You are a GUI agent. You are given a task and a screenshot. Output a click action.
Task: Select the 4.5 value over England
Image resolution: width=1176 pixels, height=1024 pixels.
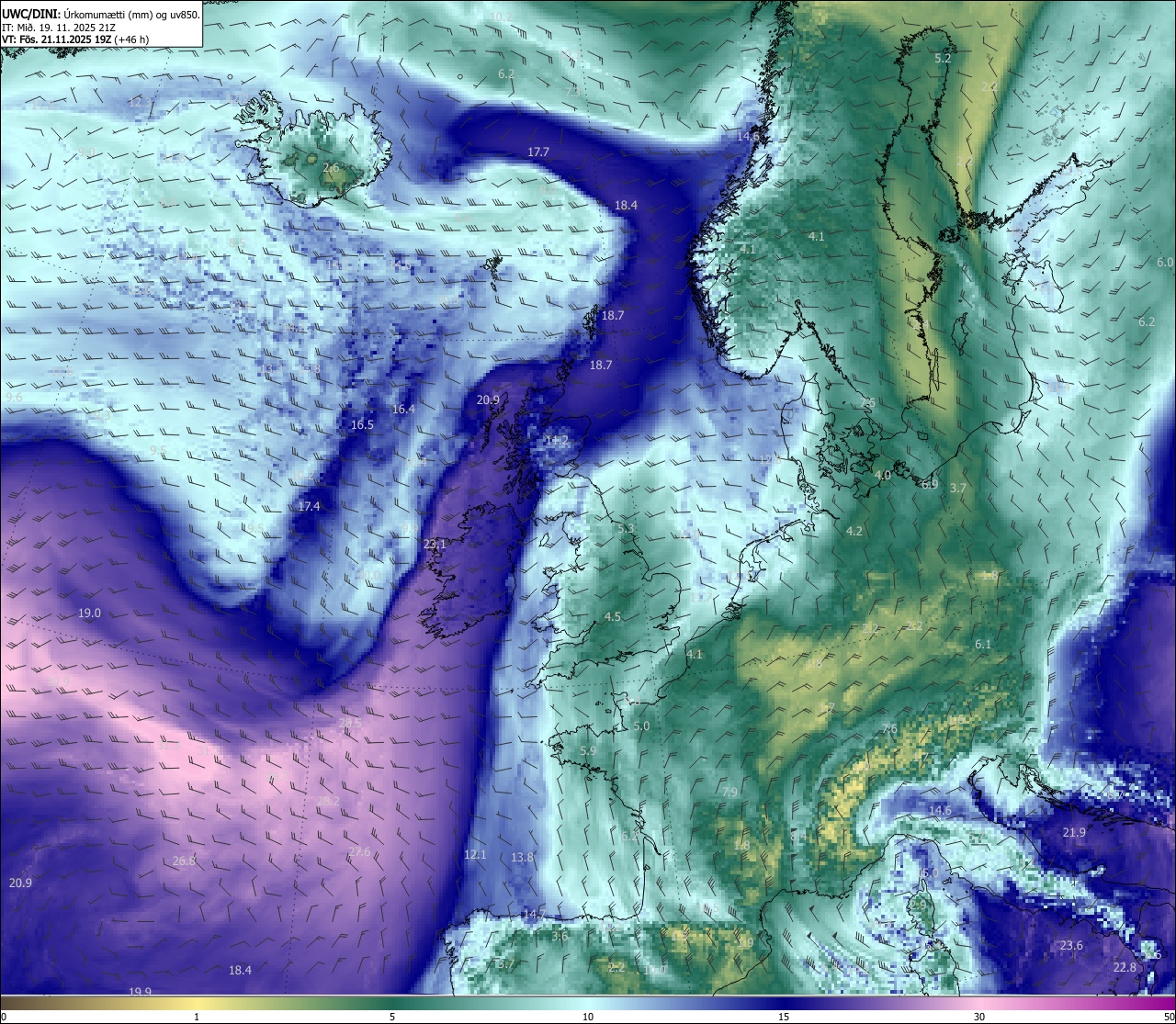[613, 616]
